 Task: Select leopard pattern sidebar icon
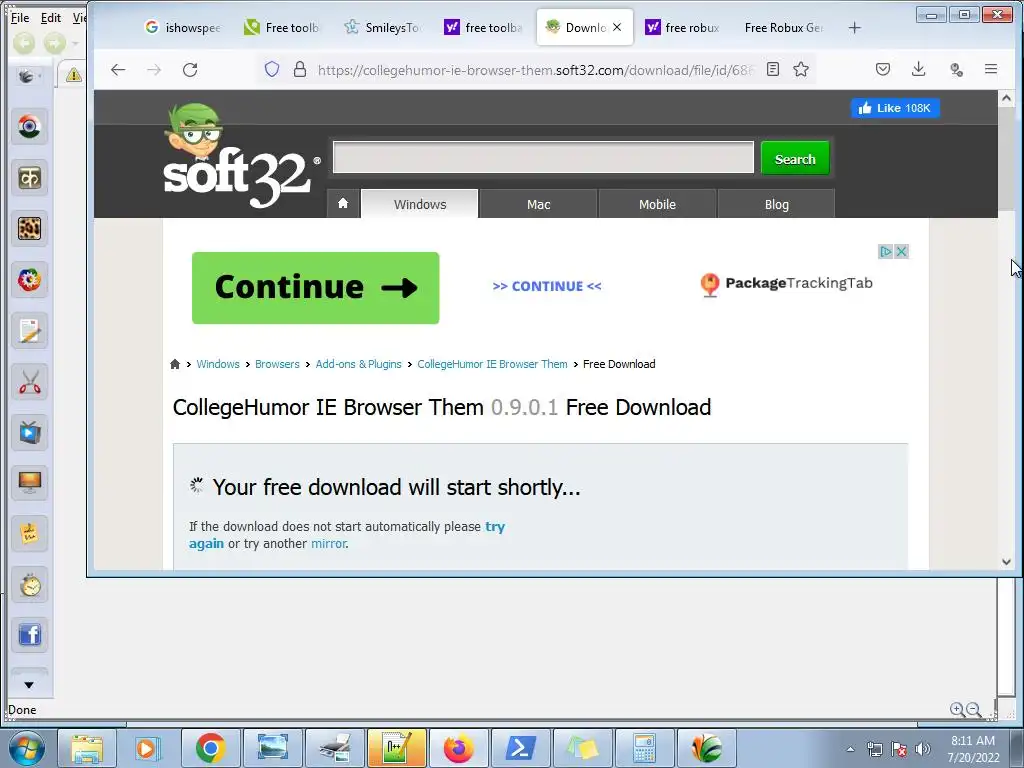[x=29, y=229]
